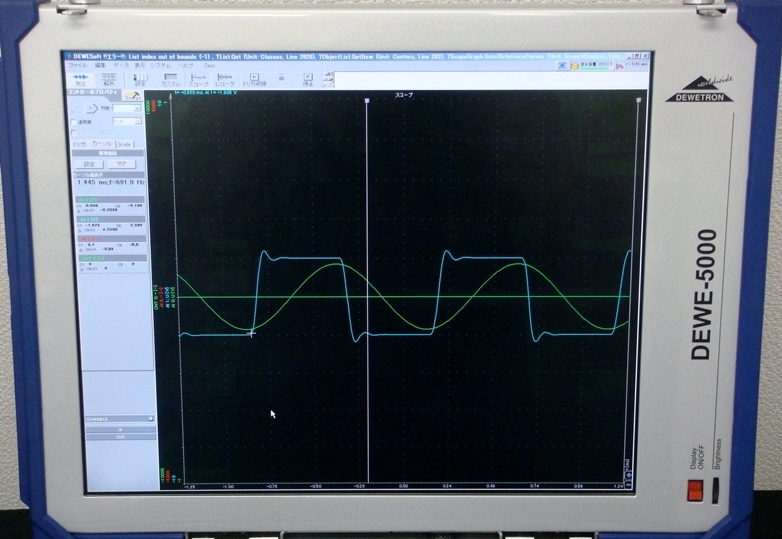This screenshot has width=782, height=539.
Task: Switch to the スコープ scope display
Action: coord(198,80)
